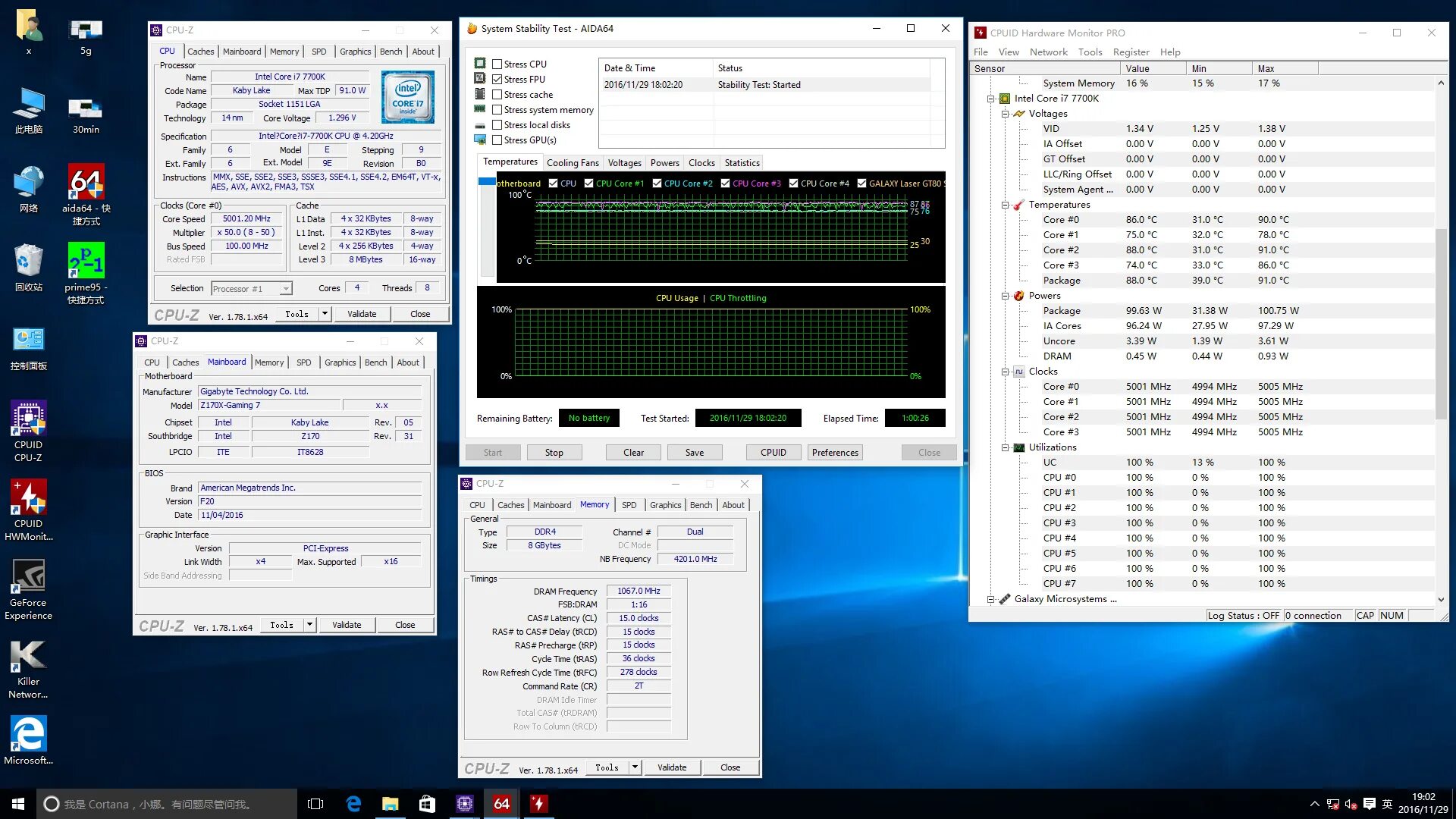Uncheck Stress FPU option
This screenshot has height=819, width=1456.
click(x=497, y=80)
